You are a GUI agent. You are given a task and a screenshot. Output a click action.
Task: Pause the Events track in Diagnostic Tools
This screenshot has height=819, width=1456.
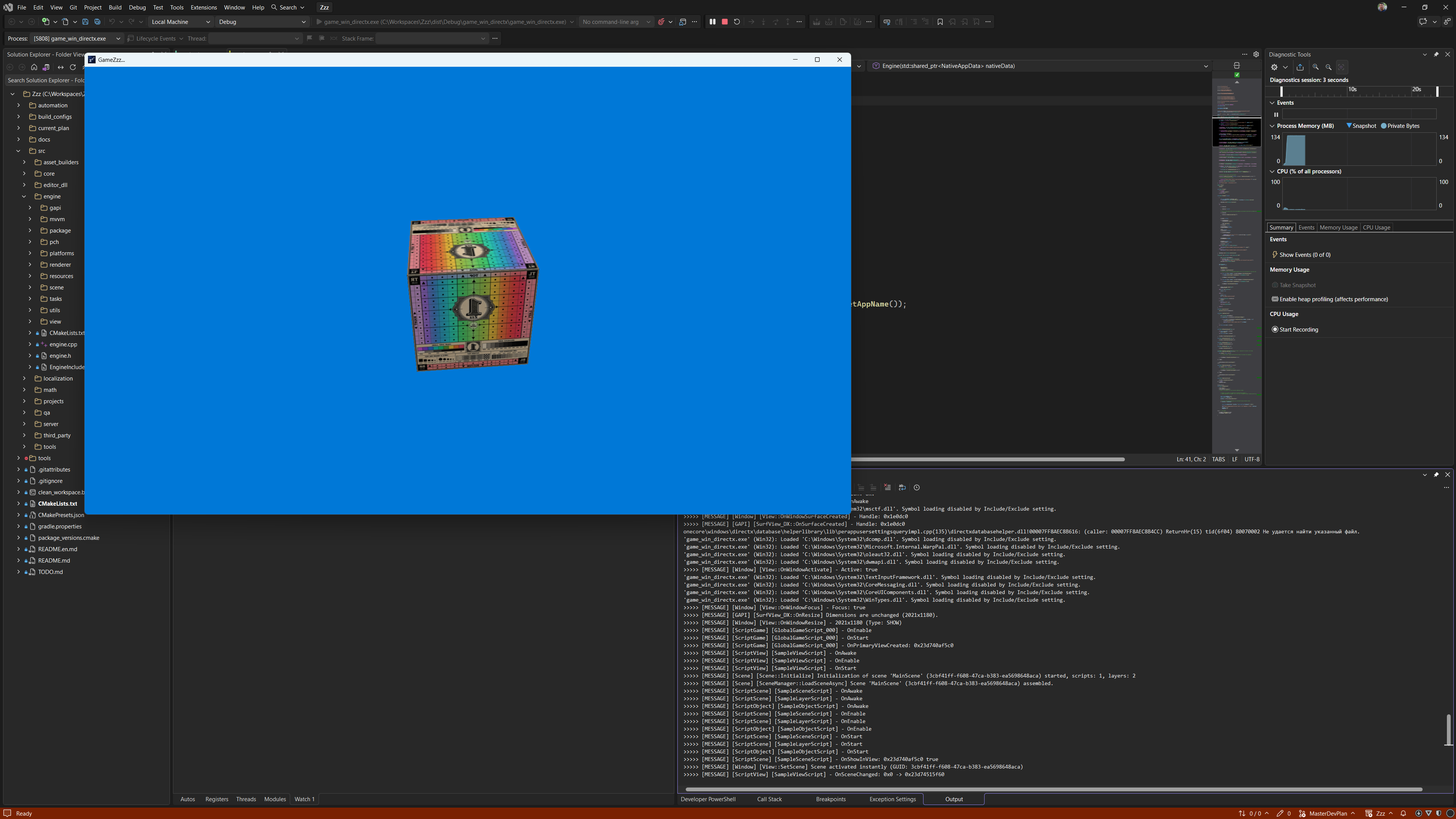coord(1276,114)
